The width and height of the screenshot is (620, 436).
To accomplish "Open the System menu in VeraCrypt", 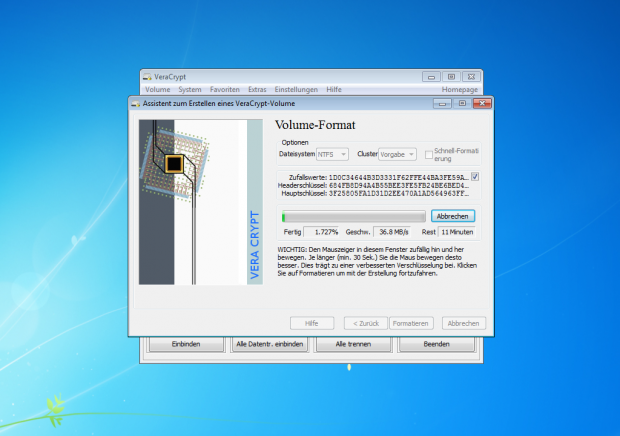I will tap(190, 90).
